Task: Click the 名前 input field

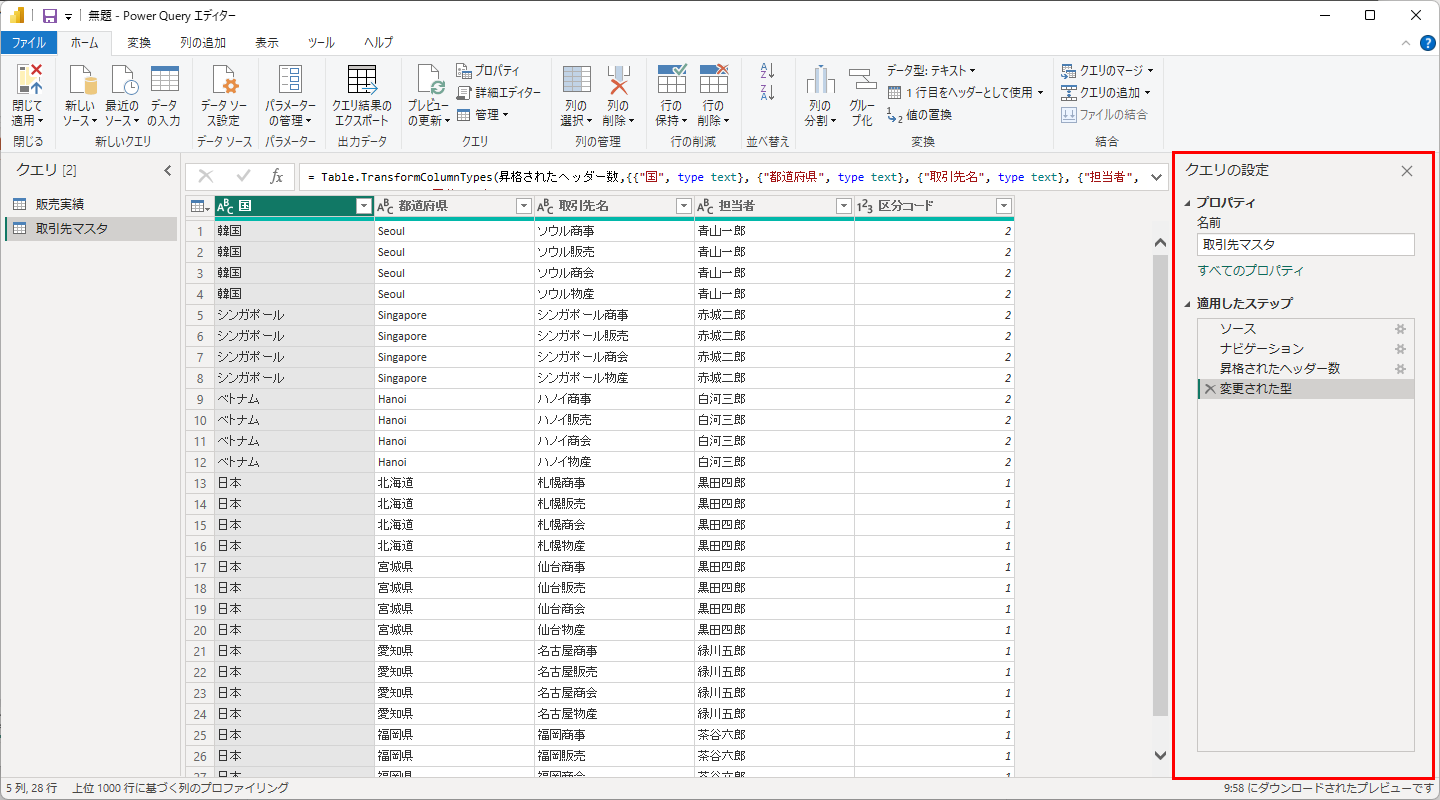Action: pyautogui.click(x=1305, y=244)
